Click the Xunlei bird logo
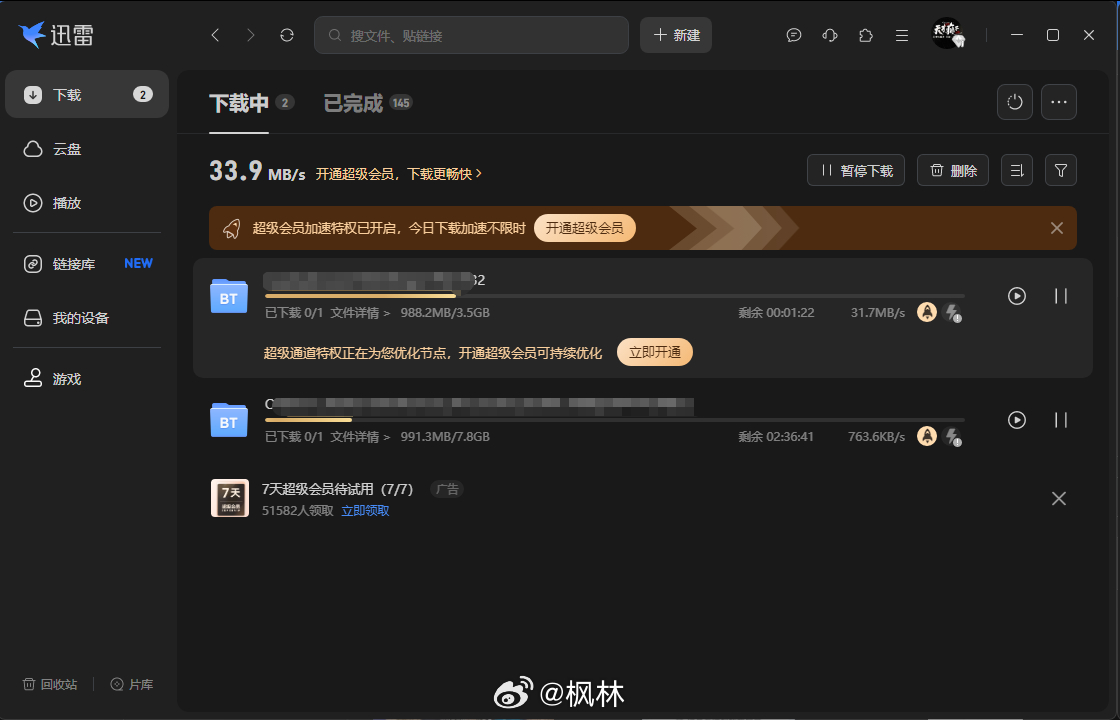The image size is (1120, 720). [32, 34]
